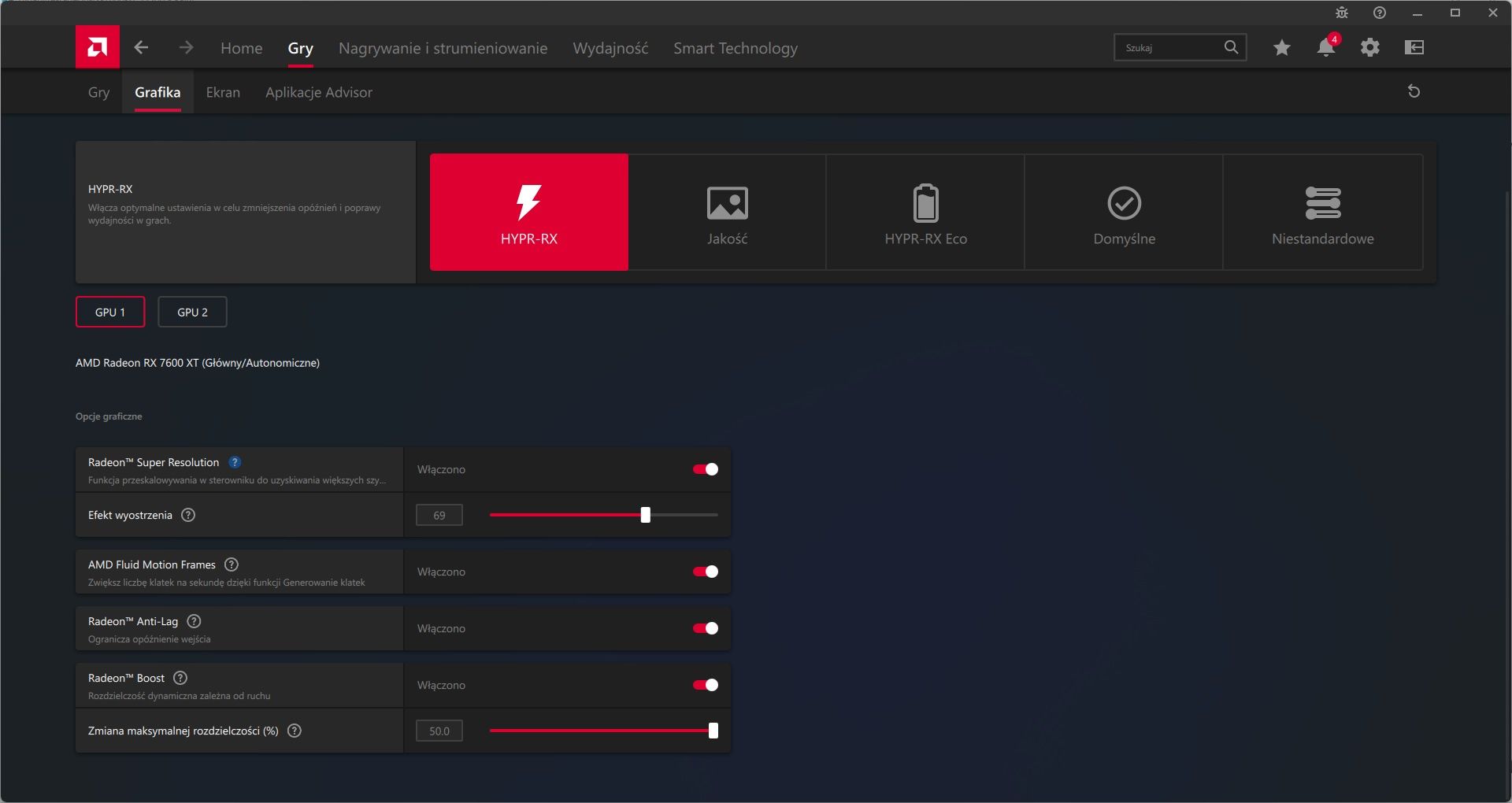Go back with the left arrow
1512x803 pixels.
click(141, 47)
